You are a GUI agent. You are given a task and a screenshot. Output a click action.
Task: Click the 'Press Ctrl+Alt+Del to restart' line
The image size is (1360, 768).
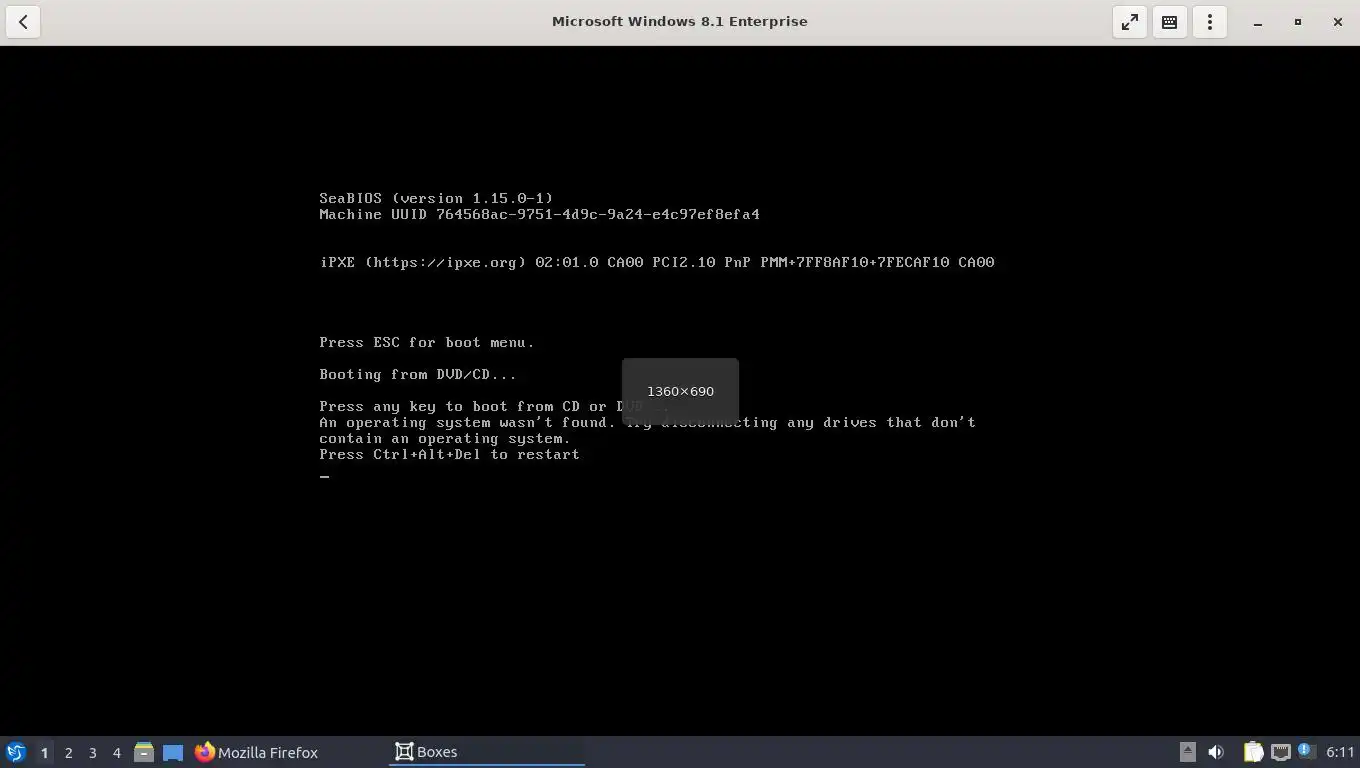click(449, 454)
